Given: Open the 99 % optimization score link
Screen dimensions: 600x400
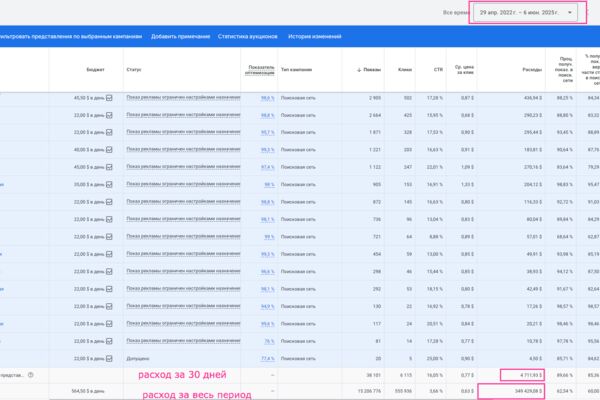Looking at the screenshot, I should coord(269,237).
